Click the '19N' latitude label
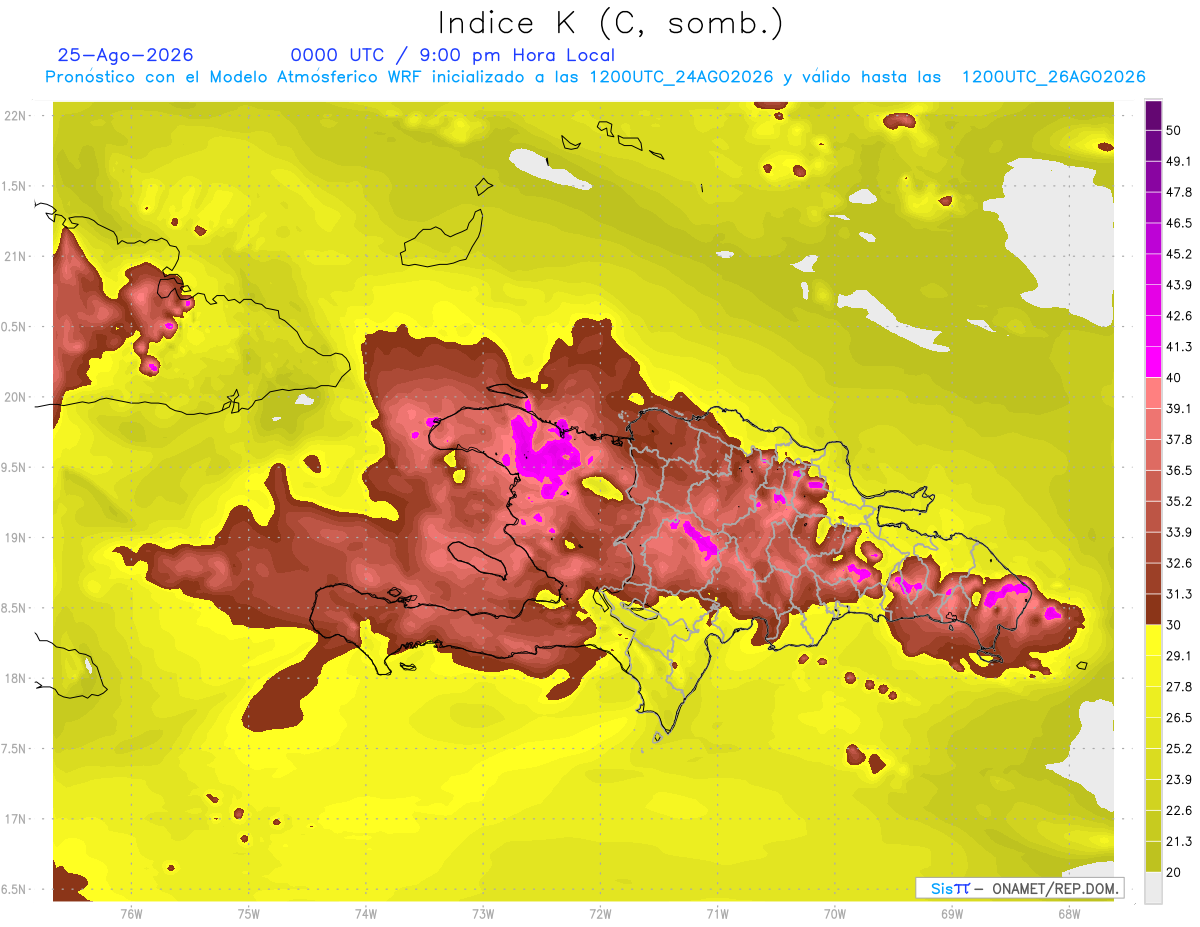The height and width of the screenshot is (927, 1200). tap(17, 538)
